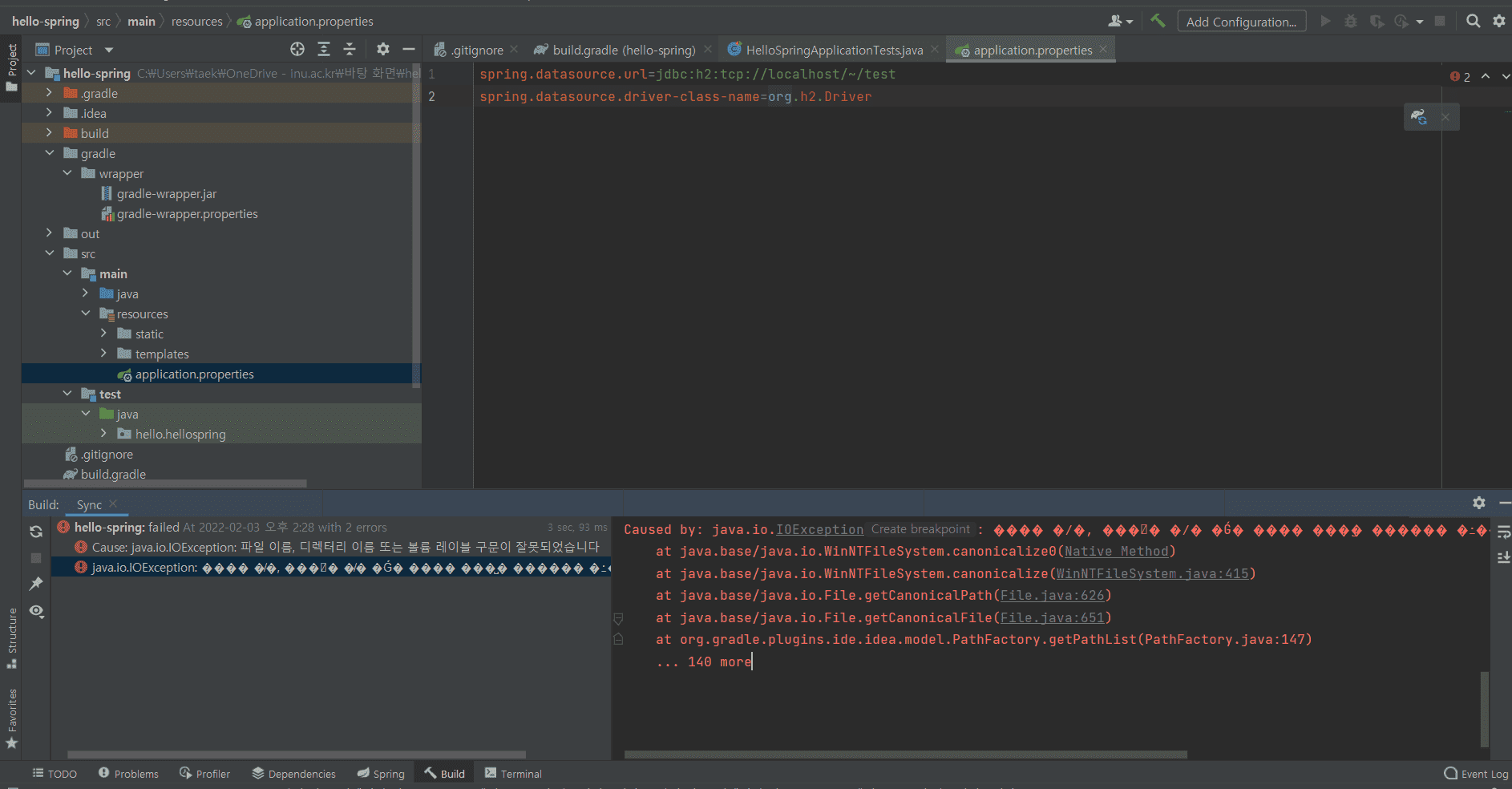Open the Project panel options gear
This screenshot has height=789, width=1512.
coord(383,49)
